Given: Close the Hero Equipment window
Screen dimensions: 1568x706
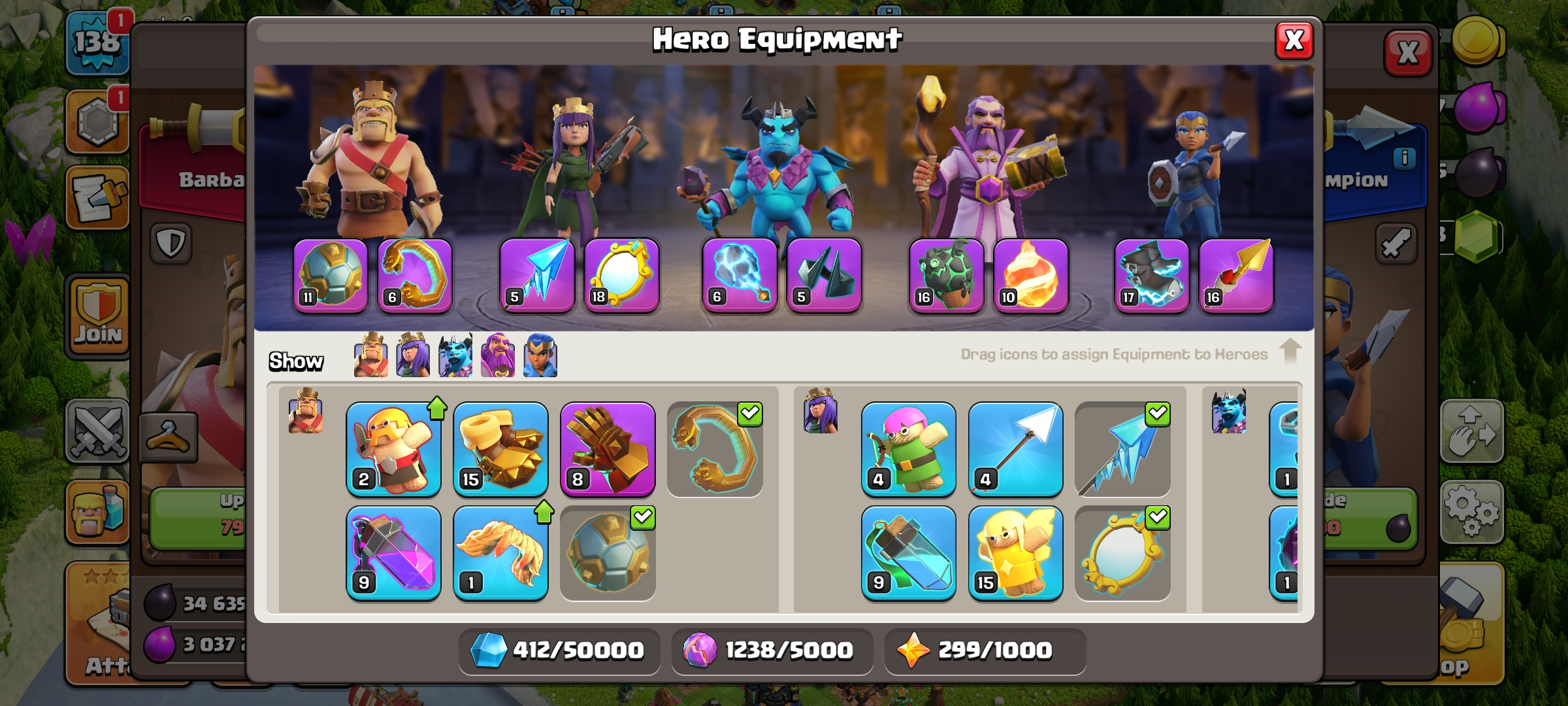Looking at the screenshot, I should click(x=1294, y=41).
